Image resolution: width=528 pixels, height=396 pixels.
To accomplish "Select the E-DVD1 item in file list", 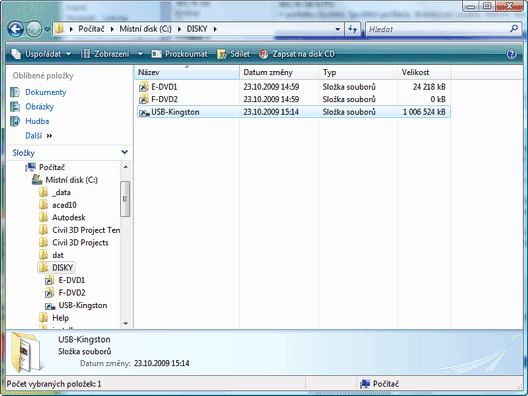I will tap(164, 87).
